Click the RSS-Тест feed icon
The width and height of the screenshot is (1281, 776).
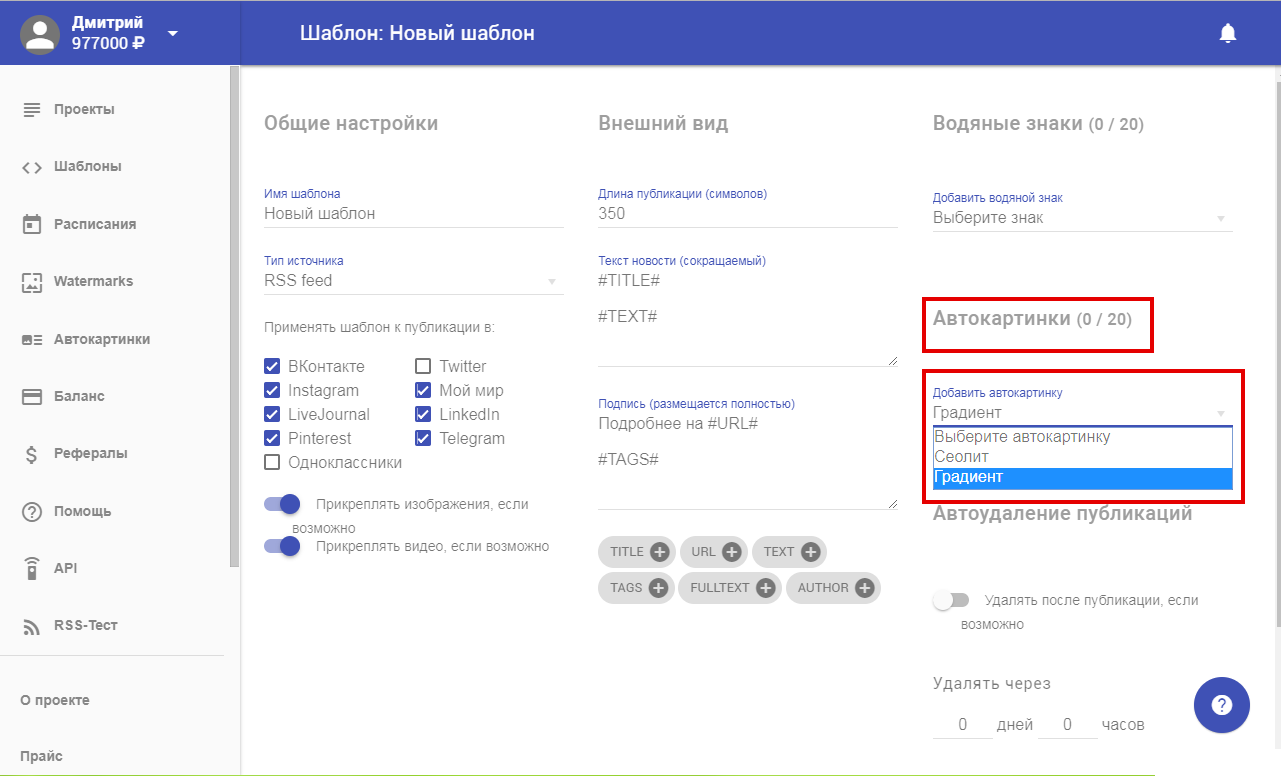(32, 626)
